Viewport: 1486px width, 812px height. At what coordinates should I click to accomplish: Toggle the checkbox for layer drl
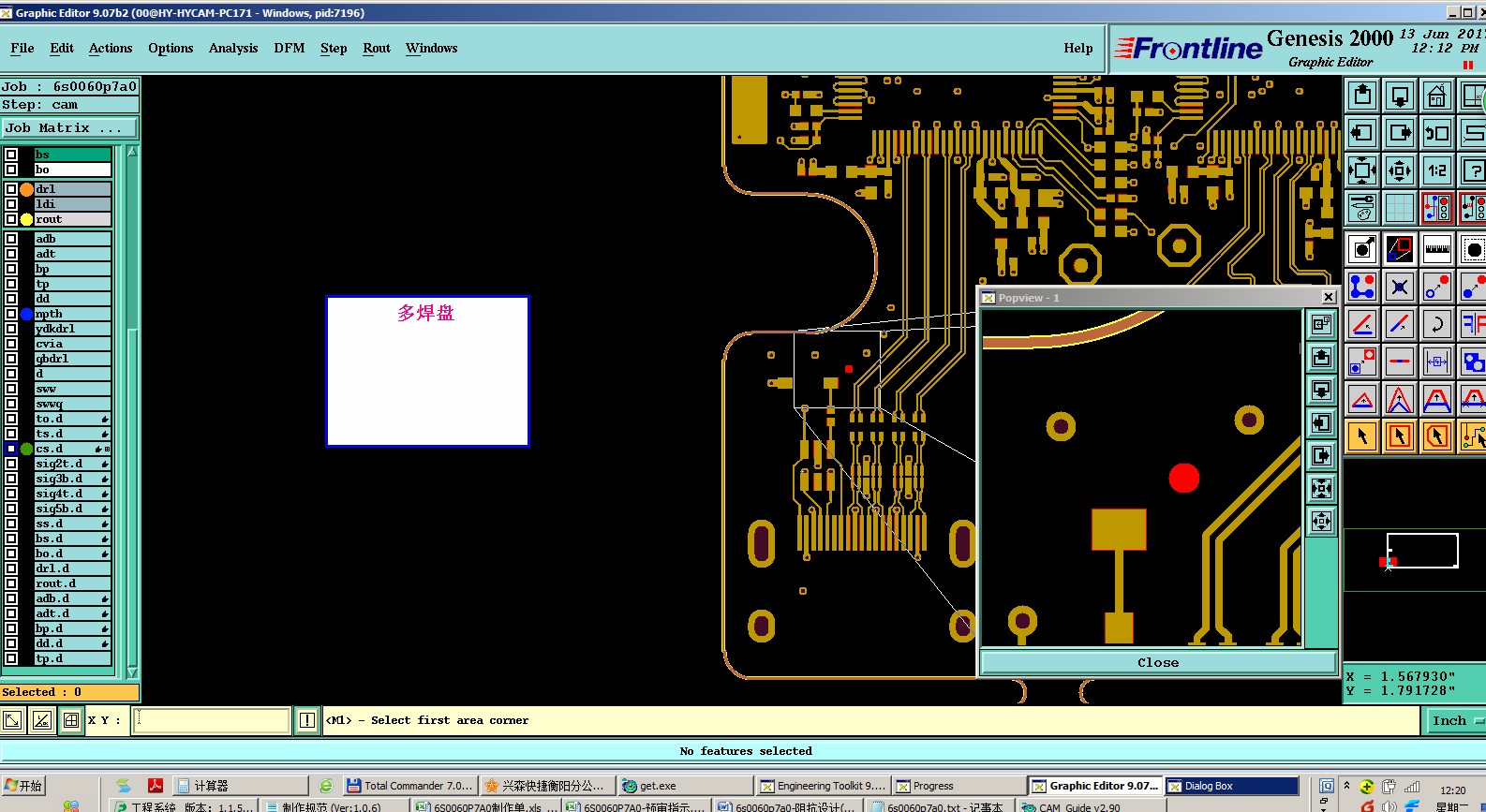pyautogui.click(x=11, y=189)
